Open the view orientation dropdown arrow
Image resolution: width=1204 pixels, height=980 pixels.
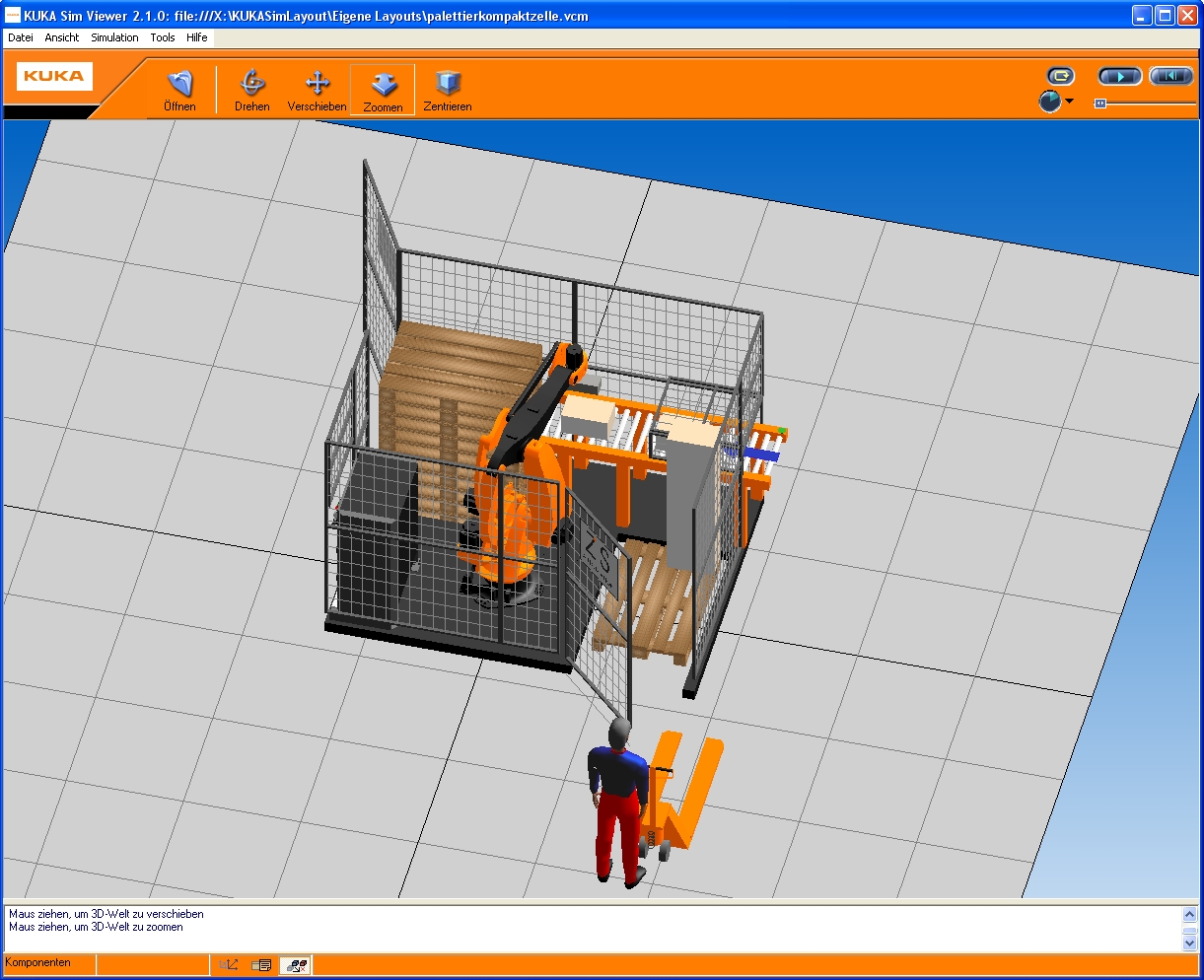pos(1070,102)
